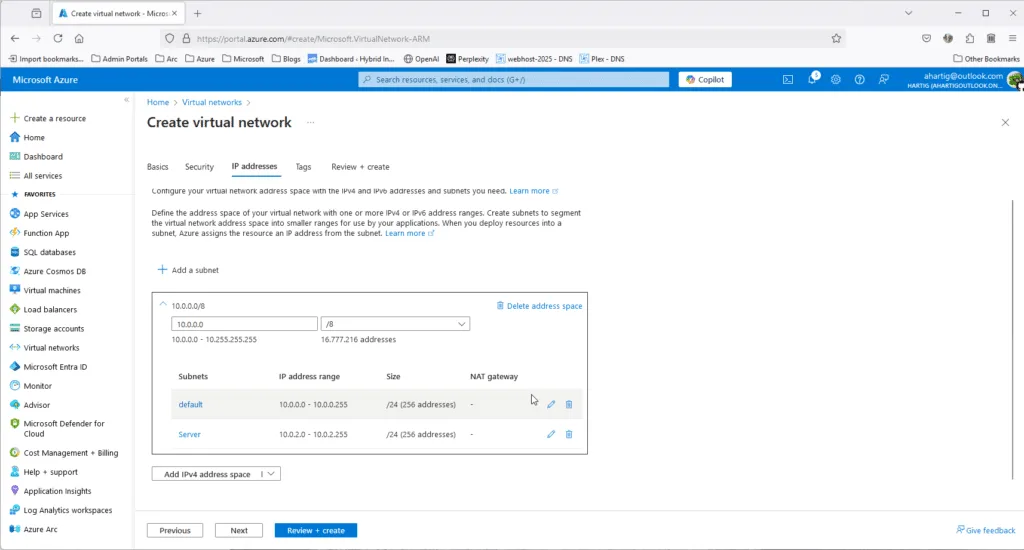
Task: Click the Next button
Action: pyautogui.click(x=239, y=530)
